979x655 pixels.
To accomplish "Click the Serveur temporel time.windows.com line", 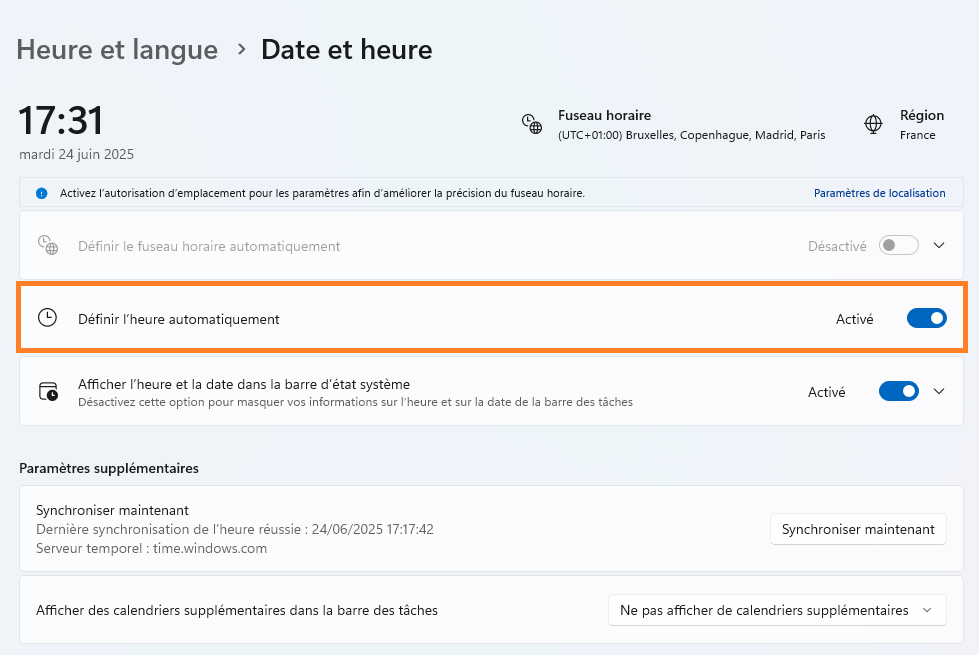I will point(151,548).
